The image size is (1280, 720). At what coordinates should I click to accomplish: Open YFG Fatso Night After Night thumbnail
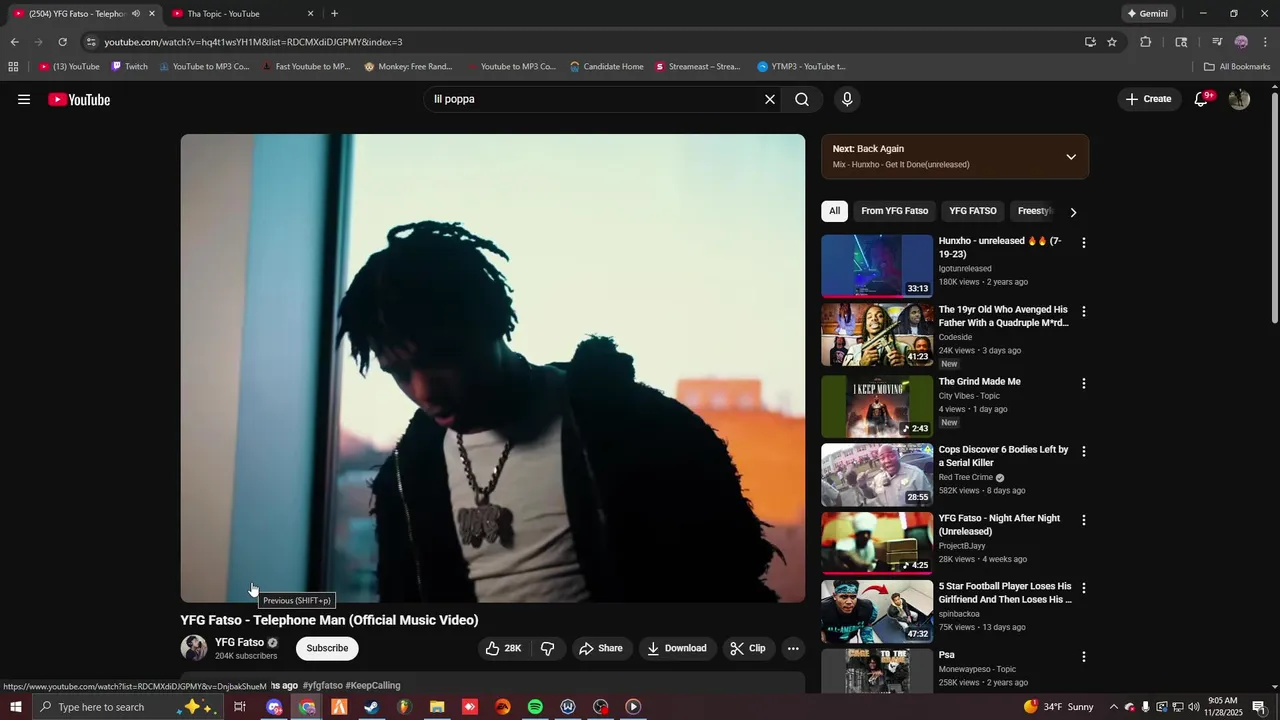click(877, 543)
